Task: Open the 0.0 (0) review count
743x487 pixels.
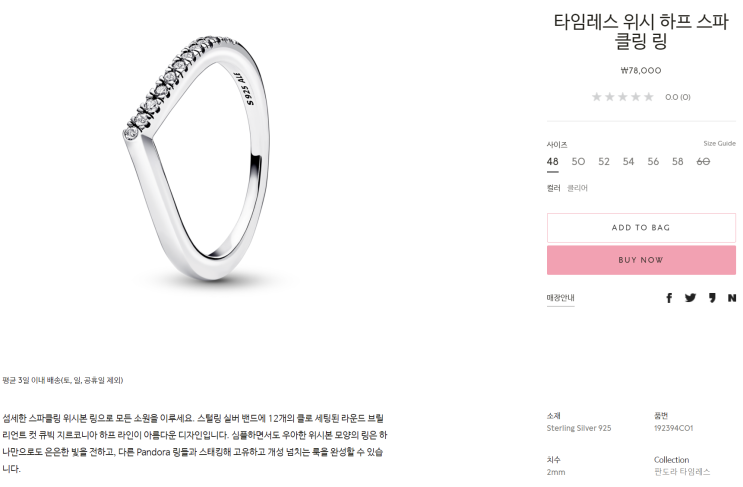Action: (678, 97)
